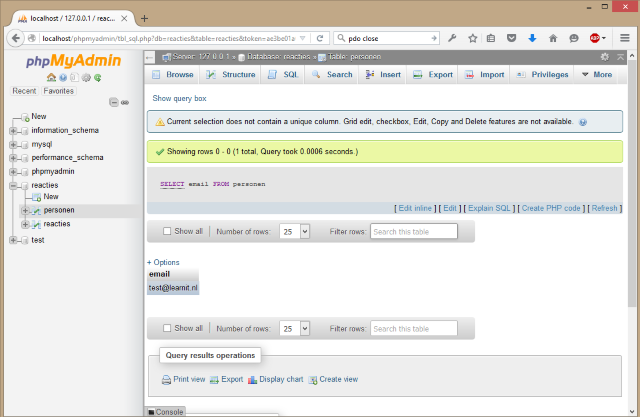Collapse the reacties database node
The width and height of the screenshot is (640, 417).
pos(13,186)
